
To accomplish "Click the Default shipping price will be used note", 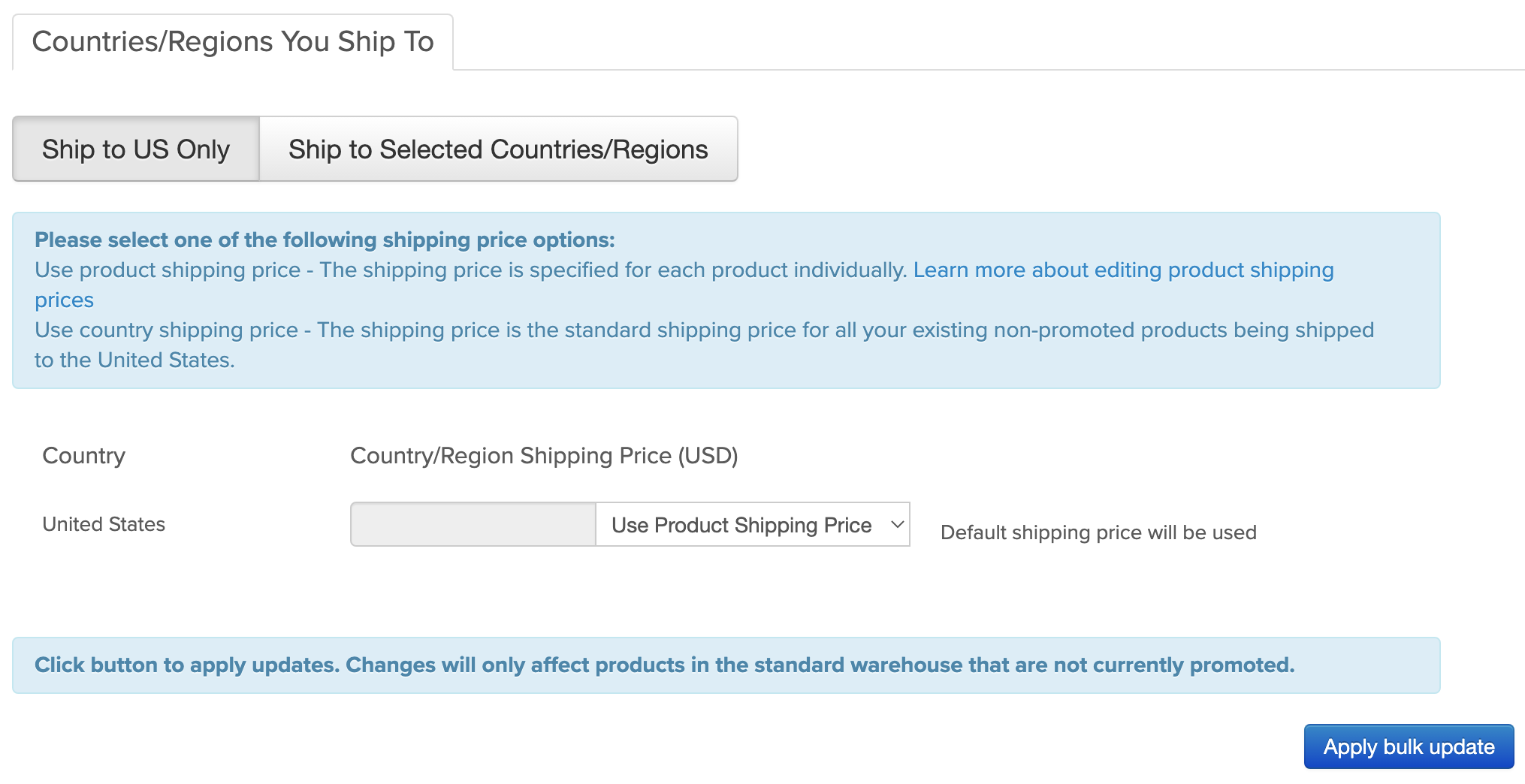I will click(x=1098, y=532).
